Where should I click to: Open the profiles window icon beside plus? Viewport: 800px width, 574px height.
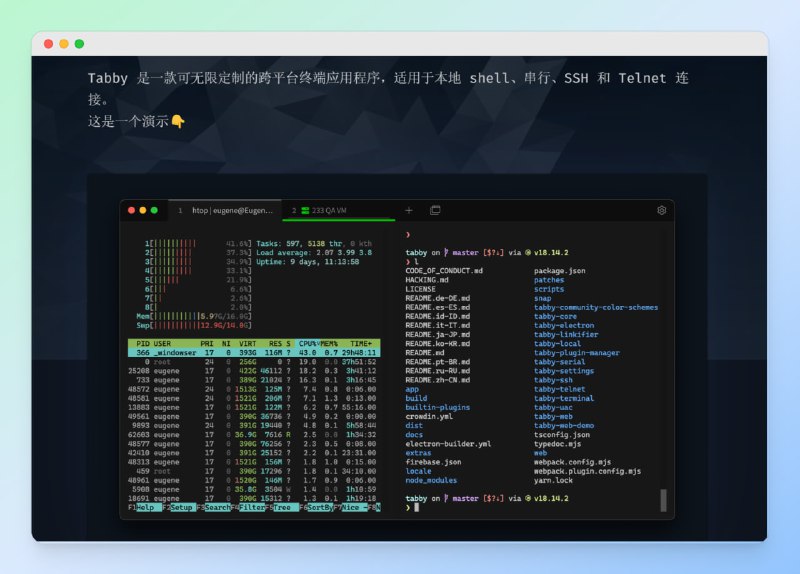[x=435, y=210]
